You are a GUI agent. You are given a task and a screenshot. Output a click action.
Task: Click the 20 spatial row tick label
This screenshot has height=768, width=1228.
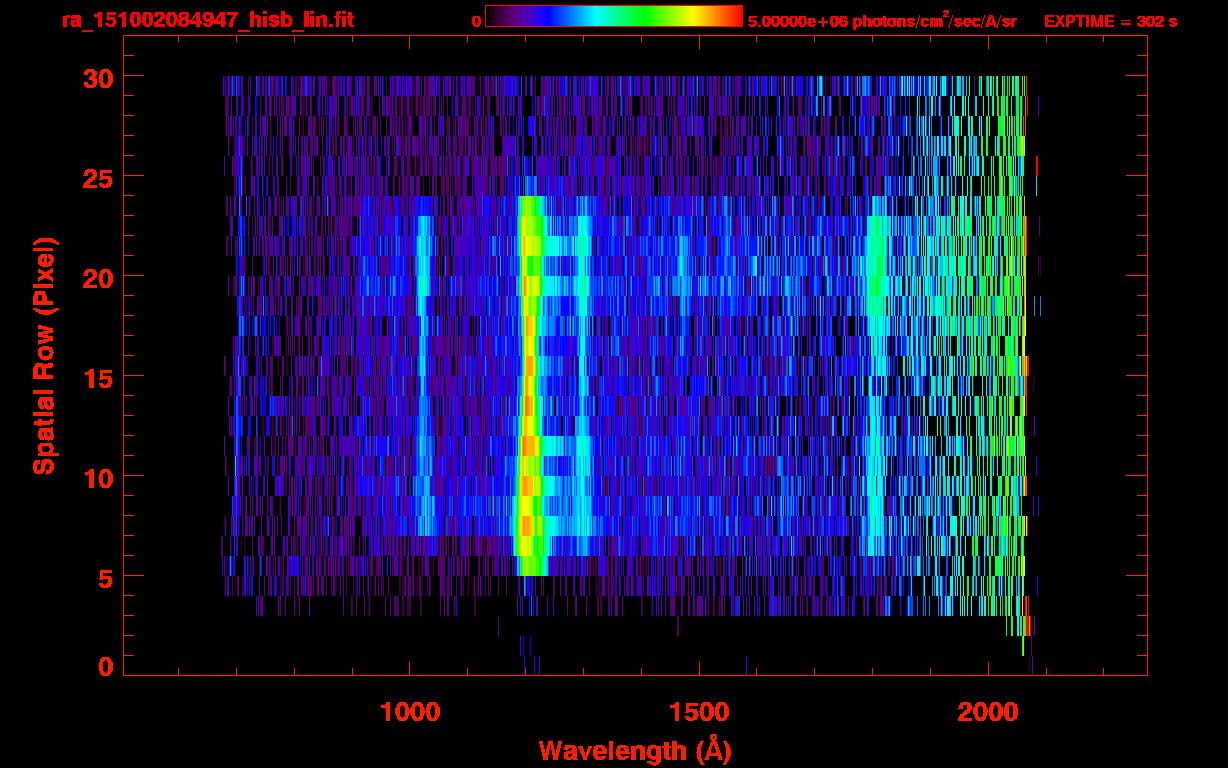click(98, 277)
